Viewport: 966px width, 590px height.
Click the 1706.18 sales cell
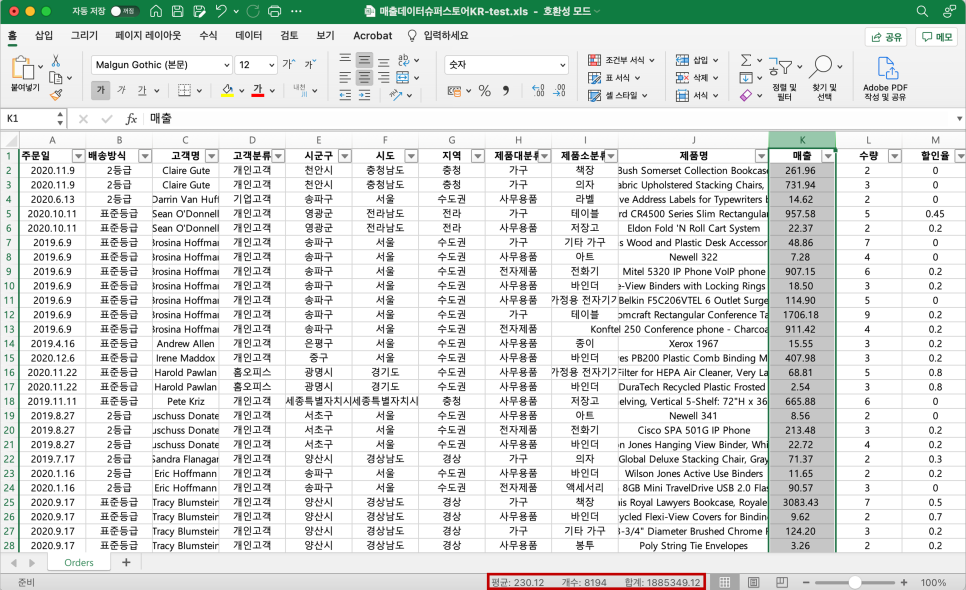(802, 315)
